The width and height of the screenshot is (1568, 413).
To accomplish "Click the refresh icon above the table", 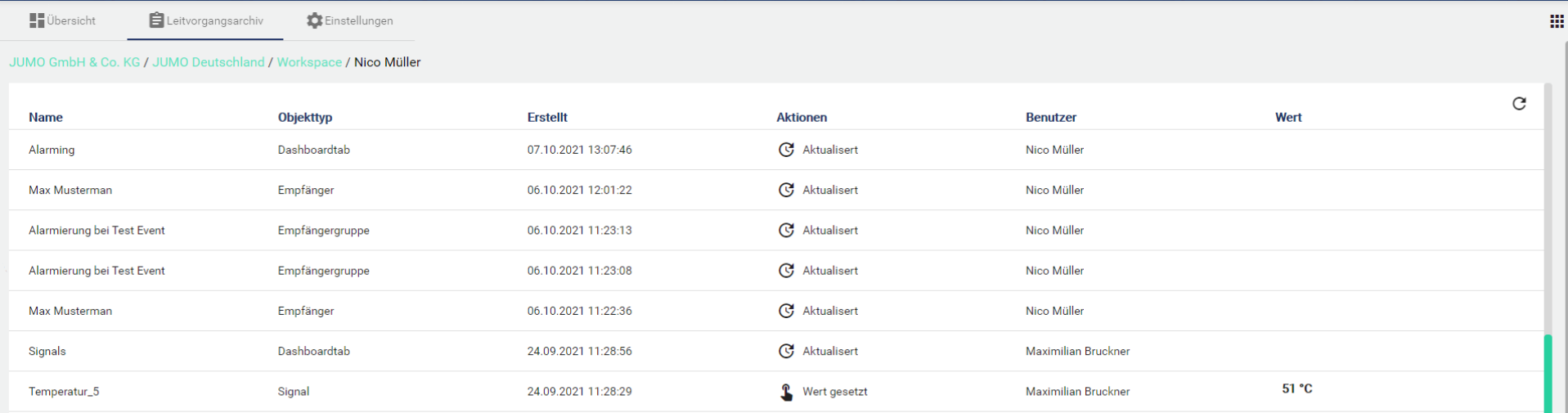I will tap(1519, 104).
